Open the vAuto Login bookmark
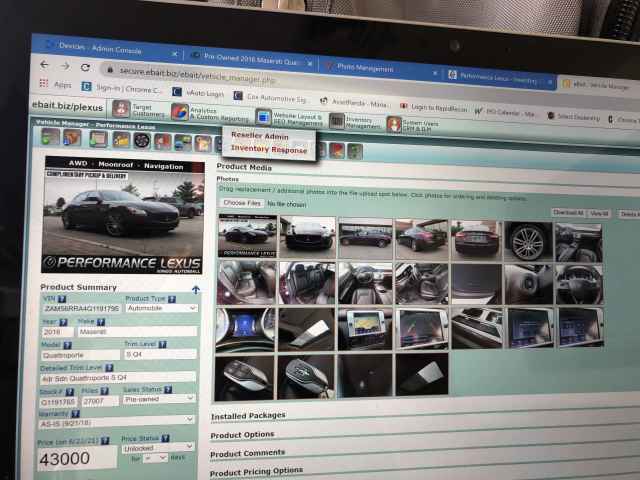The image size is (640, 480). pyautogui.click(x=198, y=93)
